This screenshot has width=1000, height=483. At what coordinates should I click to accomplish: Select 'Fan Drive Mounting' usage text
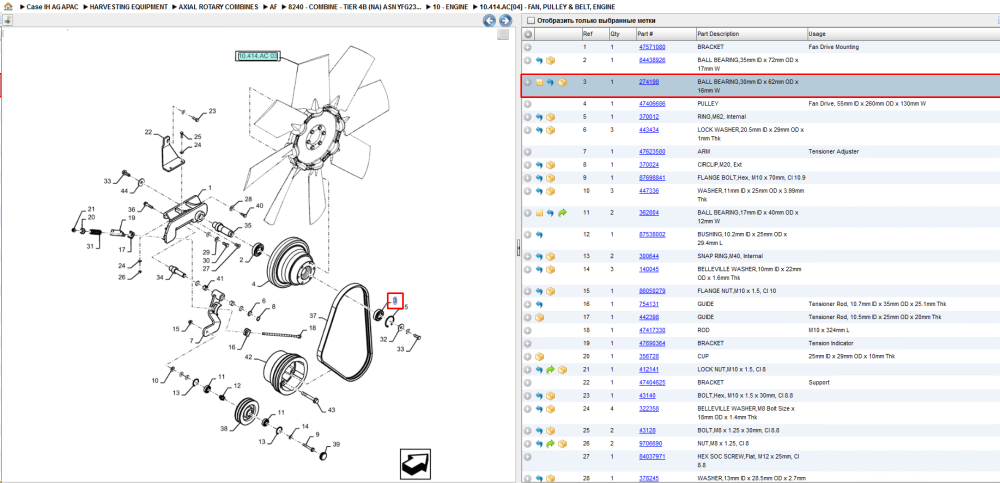point(834,47)
